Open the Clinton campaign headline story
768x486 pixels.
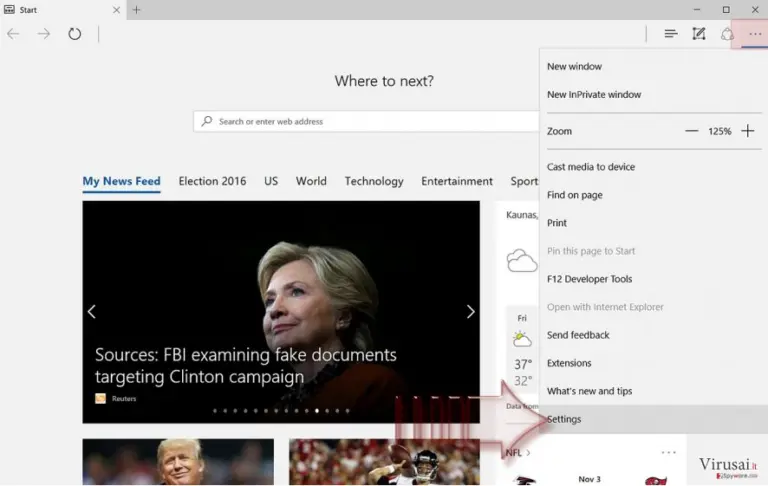pyautogui.click(x=245, y=365)
